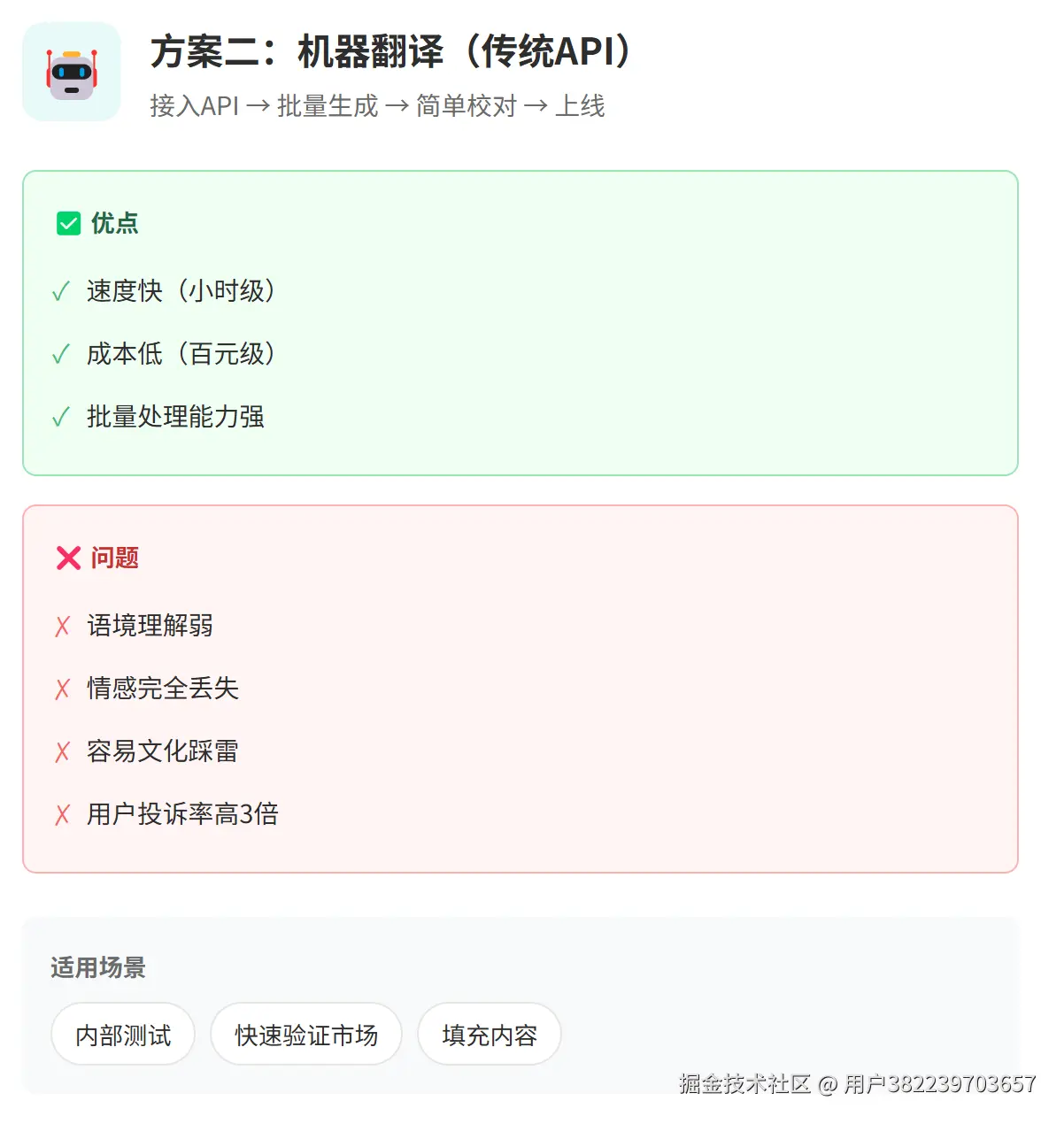The width and height of the screenshot is (1064, 1124).
Task: Select the 快速验证市场 scenario tag
Action: click(x=306, y=1035)
